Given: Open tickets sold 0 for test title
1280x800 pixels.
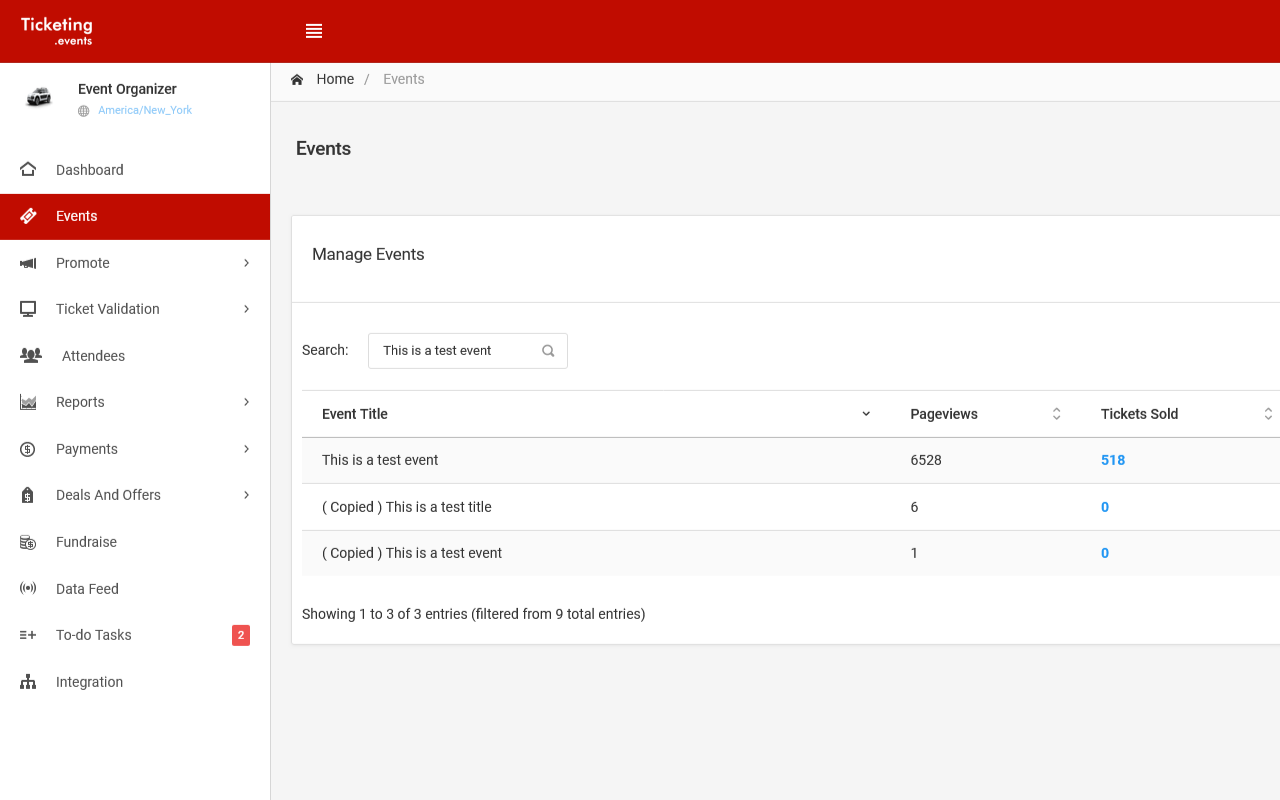Looking at the screenshot, I should tap(1105, 507).
